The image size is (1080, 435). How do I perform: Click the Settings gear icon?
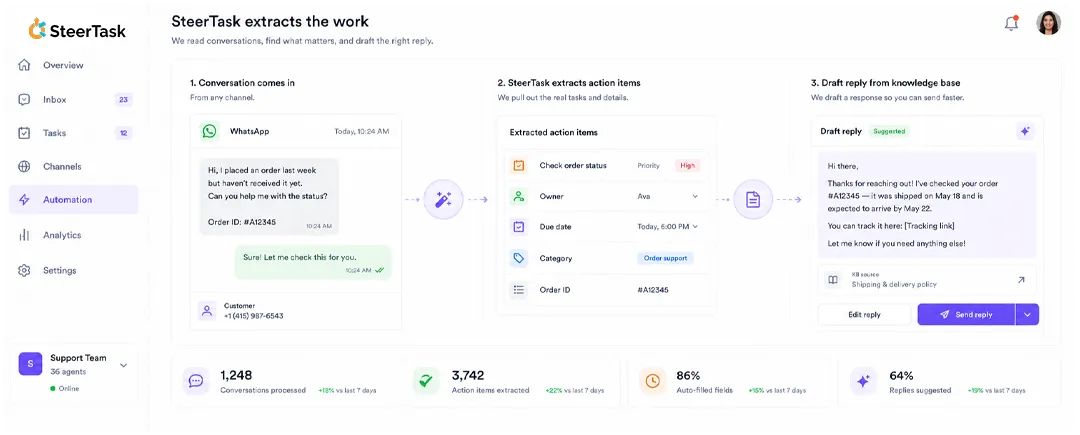coord(24,270)
